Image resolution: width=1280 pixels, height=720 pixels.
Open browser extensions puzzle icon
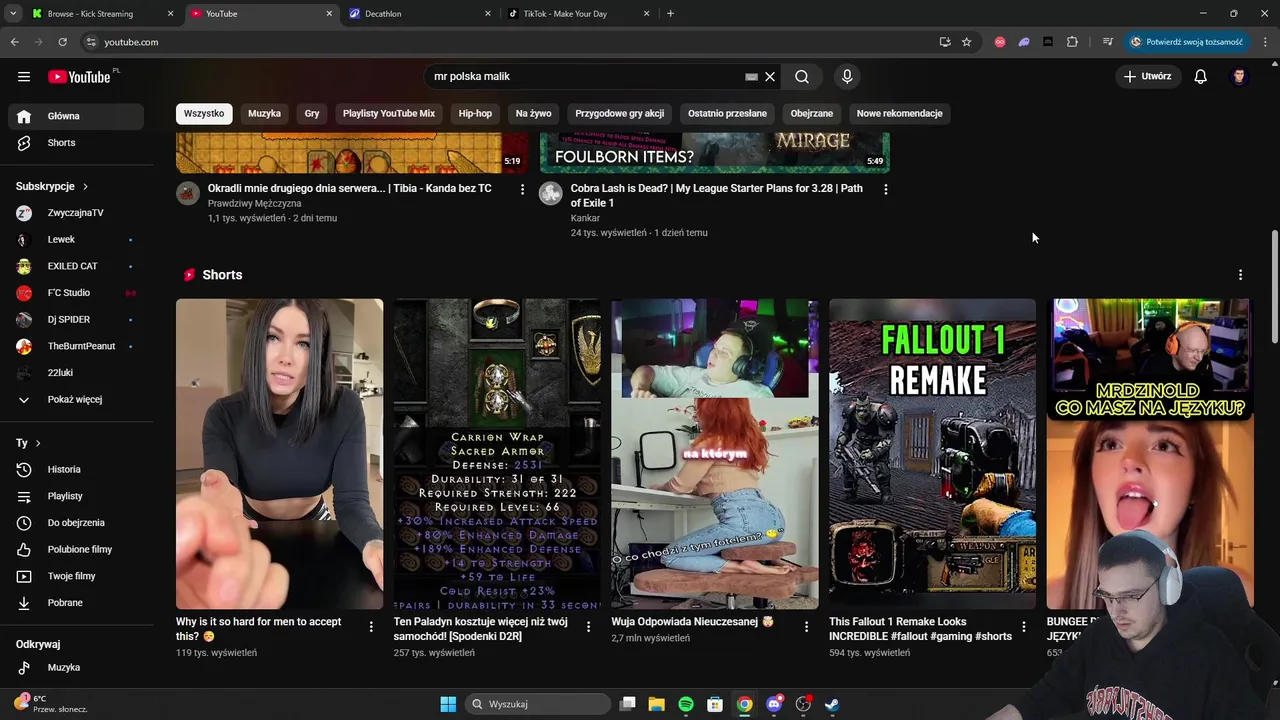[1072, 42]
